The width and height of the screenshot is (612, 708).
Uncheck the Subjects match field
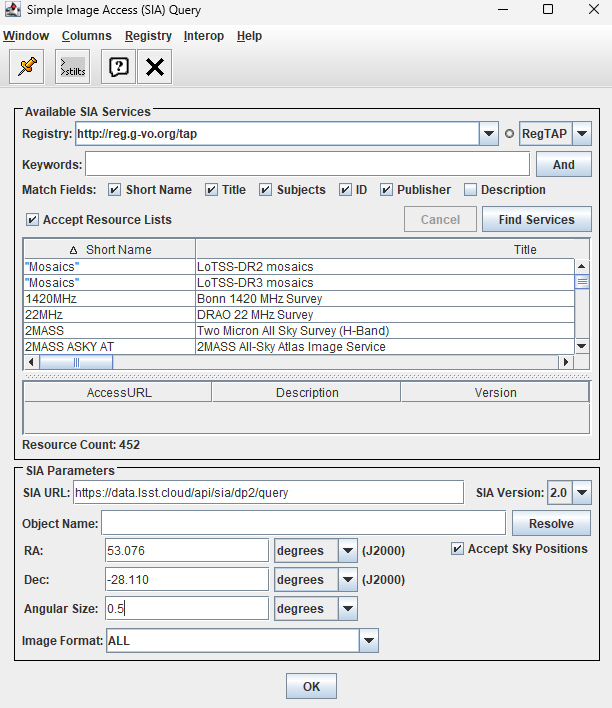265,190
